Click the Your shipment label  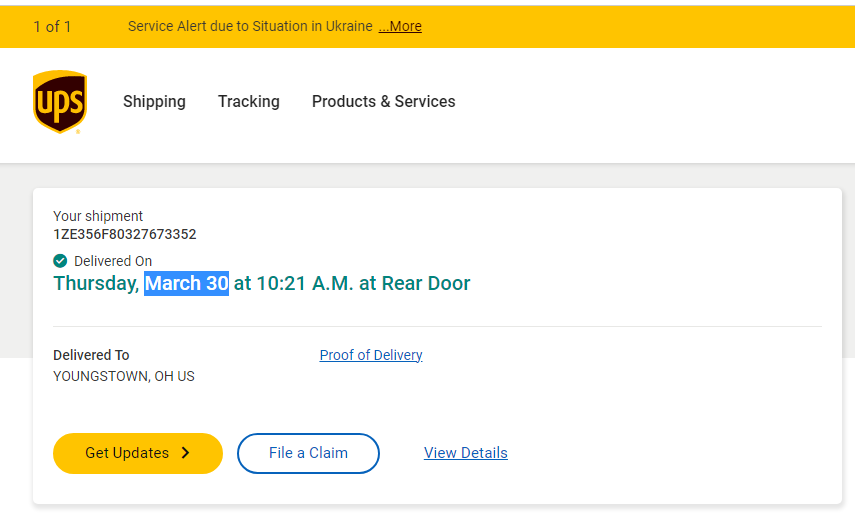point(98,216)
